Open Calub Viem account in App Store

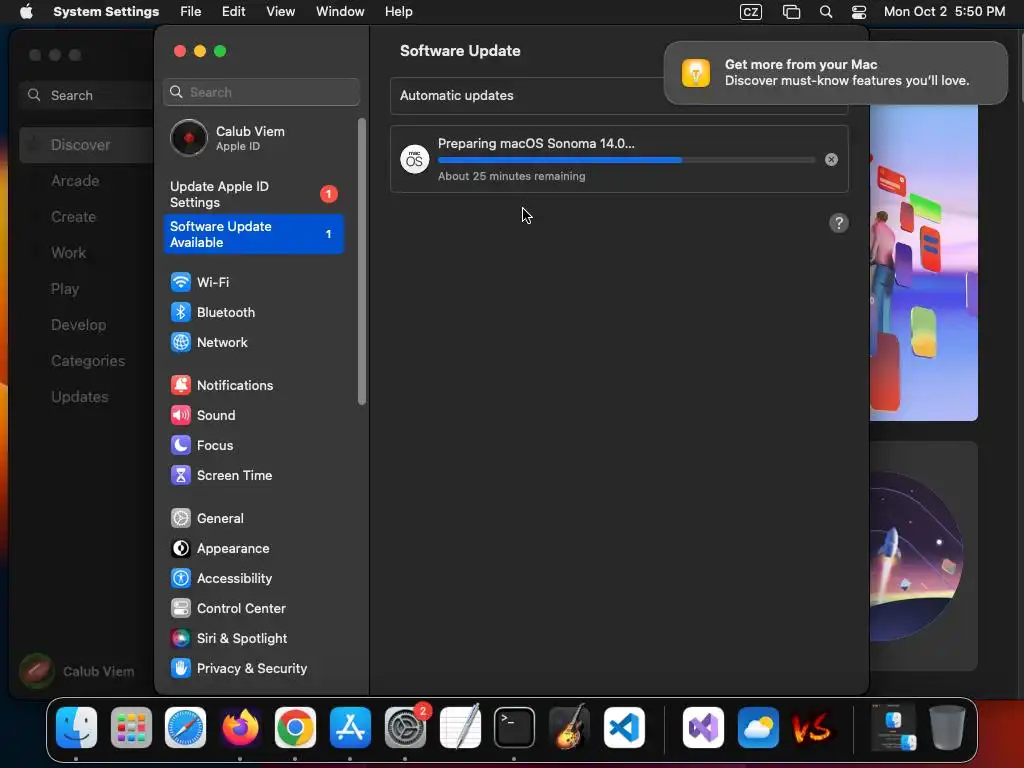point(77,671)
